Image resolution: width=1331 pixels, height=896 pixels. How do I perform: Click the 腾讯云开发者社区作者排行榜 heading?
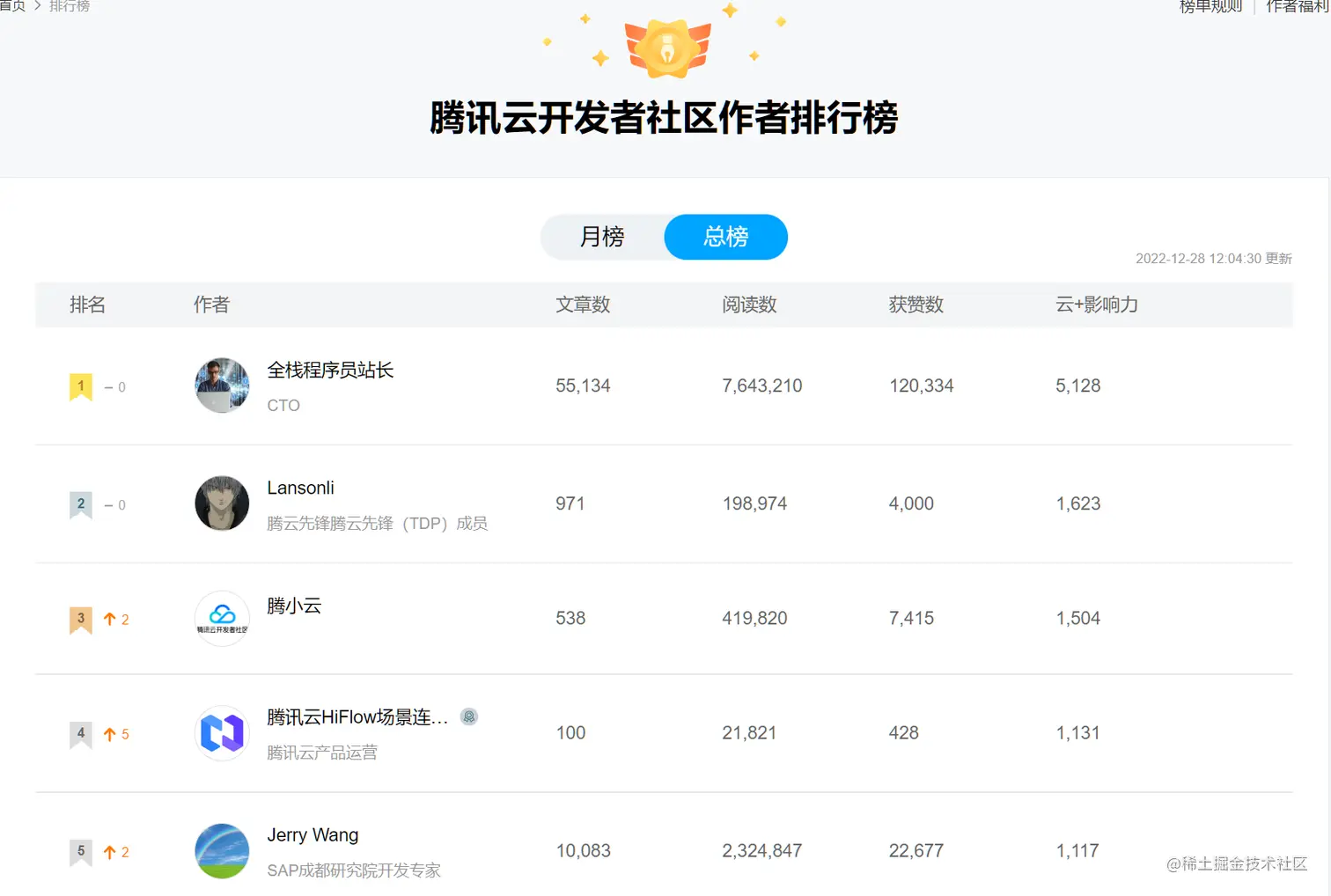[x=664, y=118]
